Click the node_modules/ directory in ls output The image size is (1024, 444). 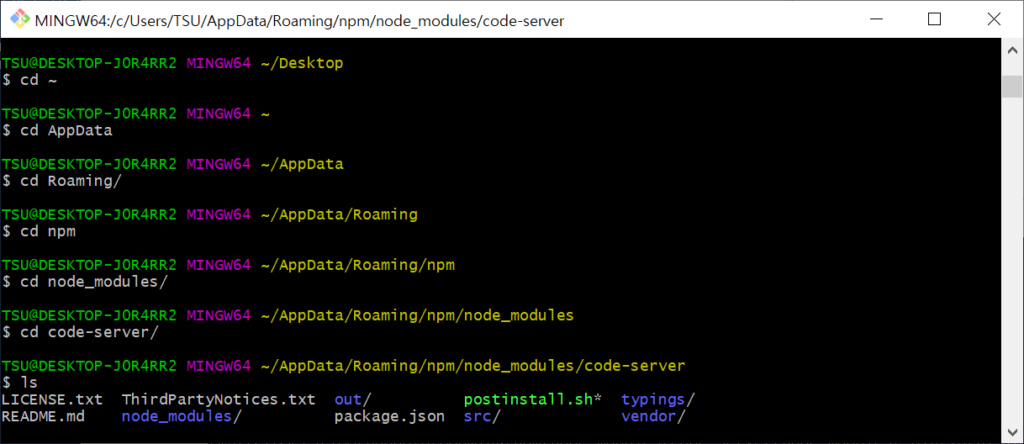pyautogui.click(x=182, y=416)
